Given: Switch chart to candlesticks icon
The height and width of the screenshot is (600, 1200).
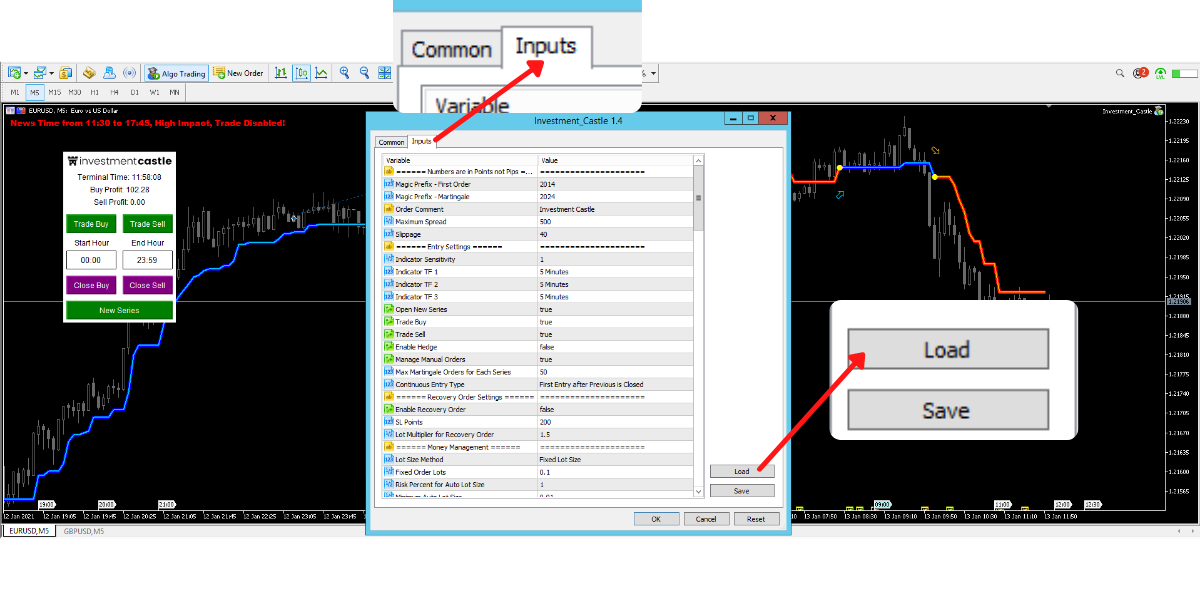Looking at the screenshot, I should tap(302, 73).
